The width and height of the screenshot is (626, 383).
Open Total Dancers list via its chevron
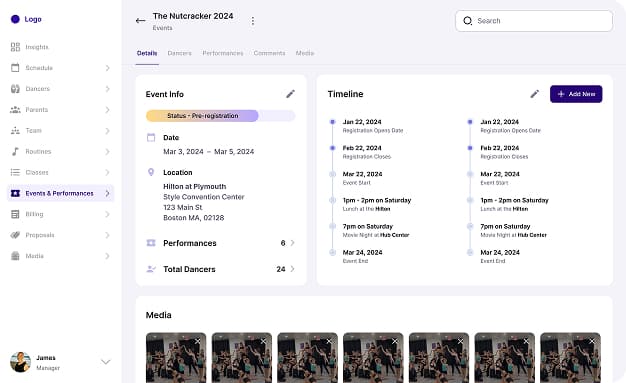coord(293,269)
